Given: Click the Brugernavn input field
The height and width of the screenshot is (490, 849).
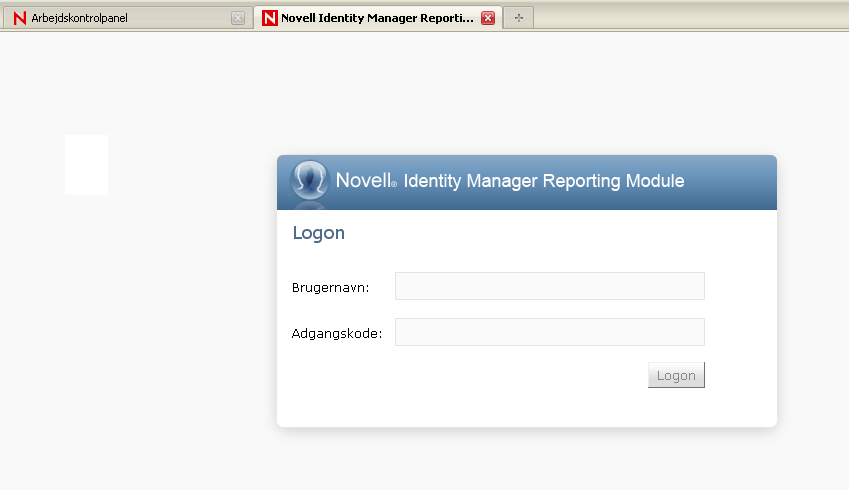Looking at the screenshot, I should (x=550, y=286).
